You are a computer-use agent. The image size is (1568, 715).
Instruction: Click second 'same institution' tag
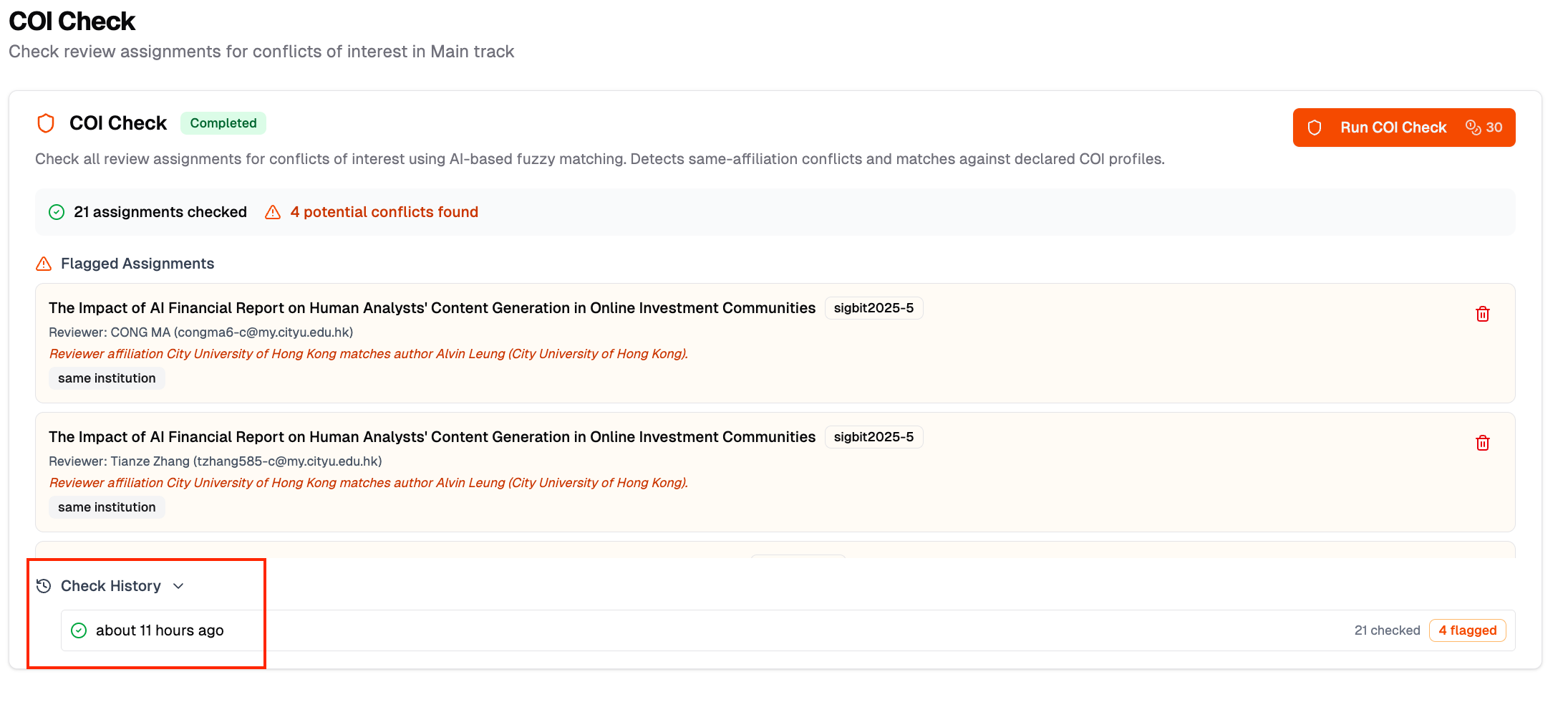point(107,507)
